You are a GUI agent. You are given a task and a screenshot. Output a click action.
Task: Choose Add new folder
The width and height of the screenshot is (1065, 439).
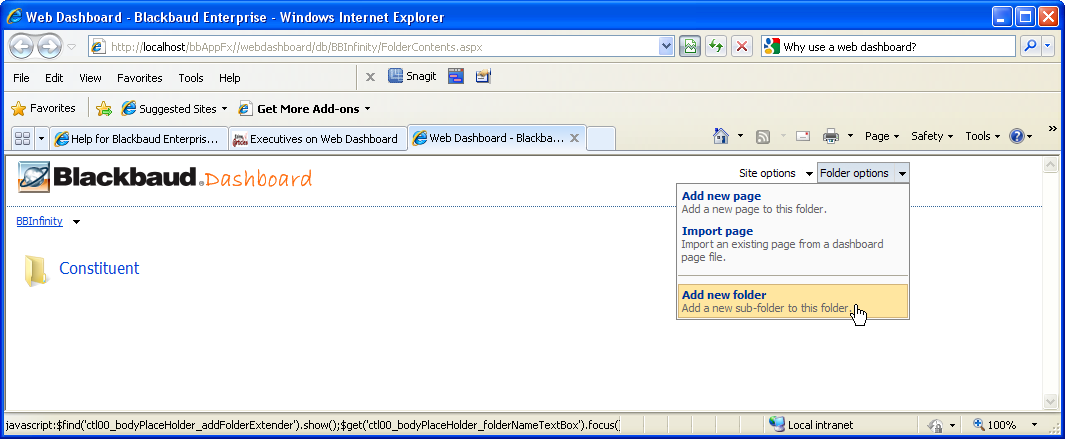coord(793,301)
